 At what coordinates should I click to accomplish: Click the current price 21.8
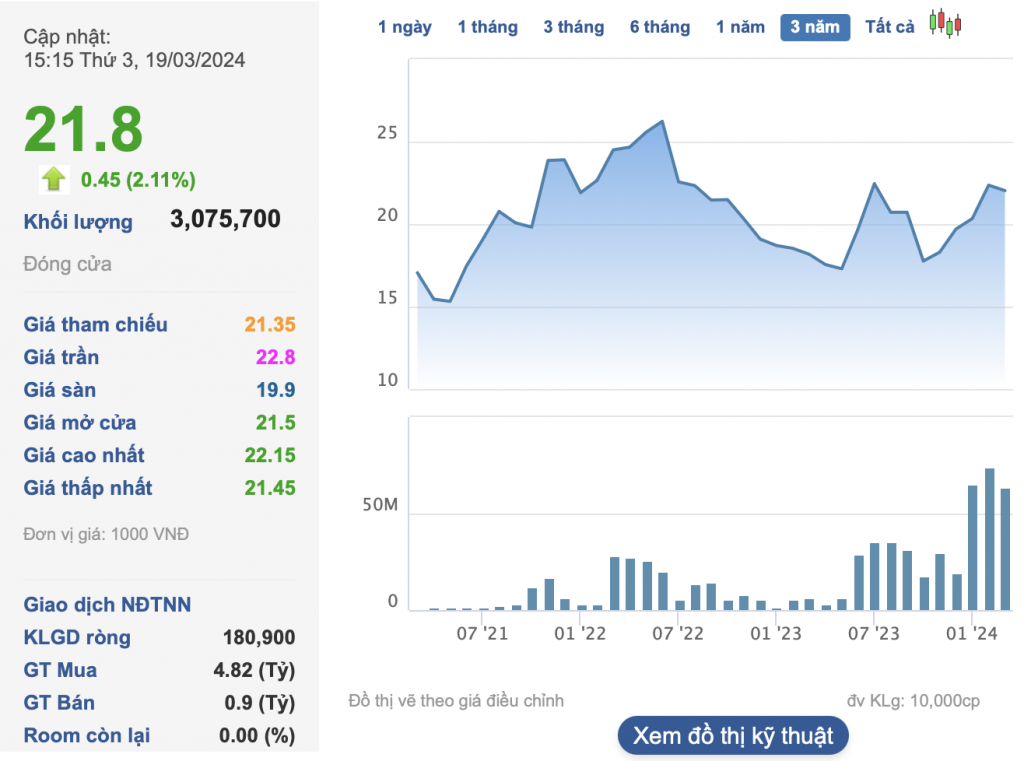[84, 130]
